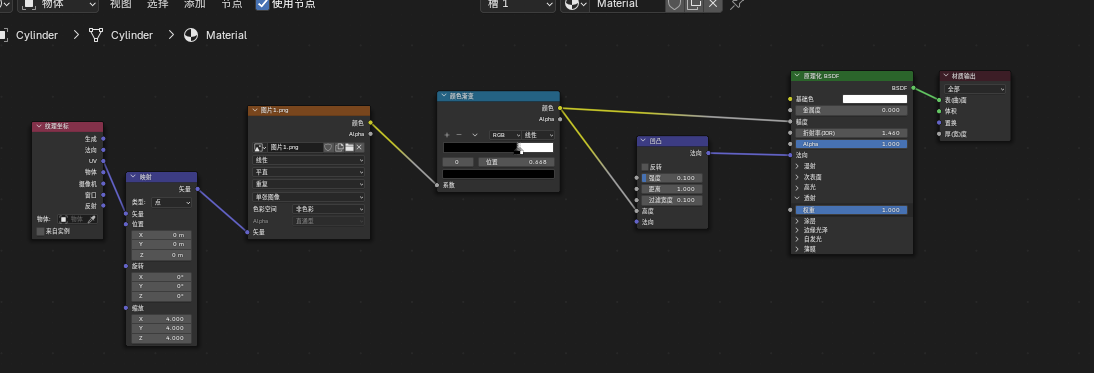Click the UV output socket on 纹理坐标
Screen dimensions: 1094x373
pyautogui.click(x=103, y=161)
